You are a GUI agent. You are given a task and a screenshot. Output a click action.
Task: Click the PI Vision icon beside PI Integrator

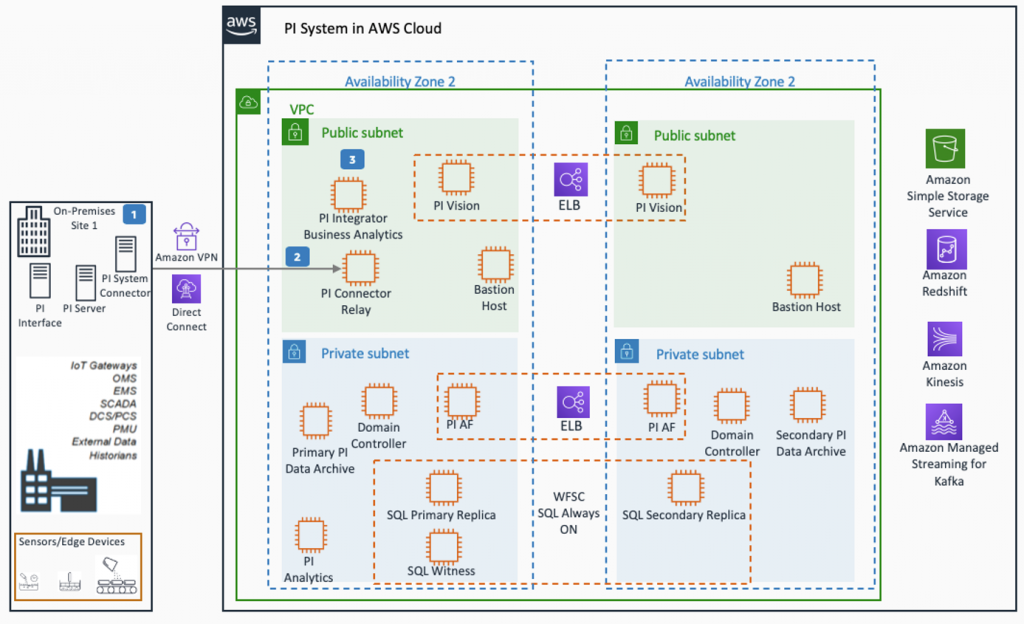(456, 178)
